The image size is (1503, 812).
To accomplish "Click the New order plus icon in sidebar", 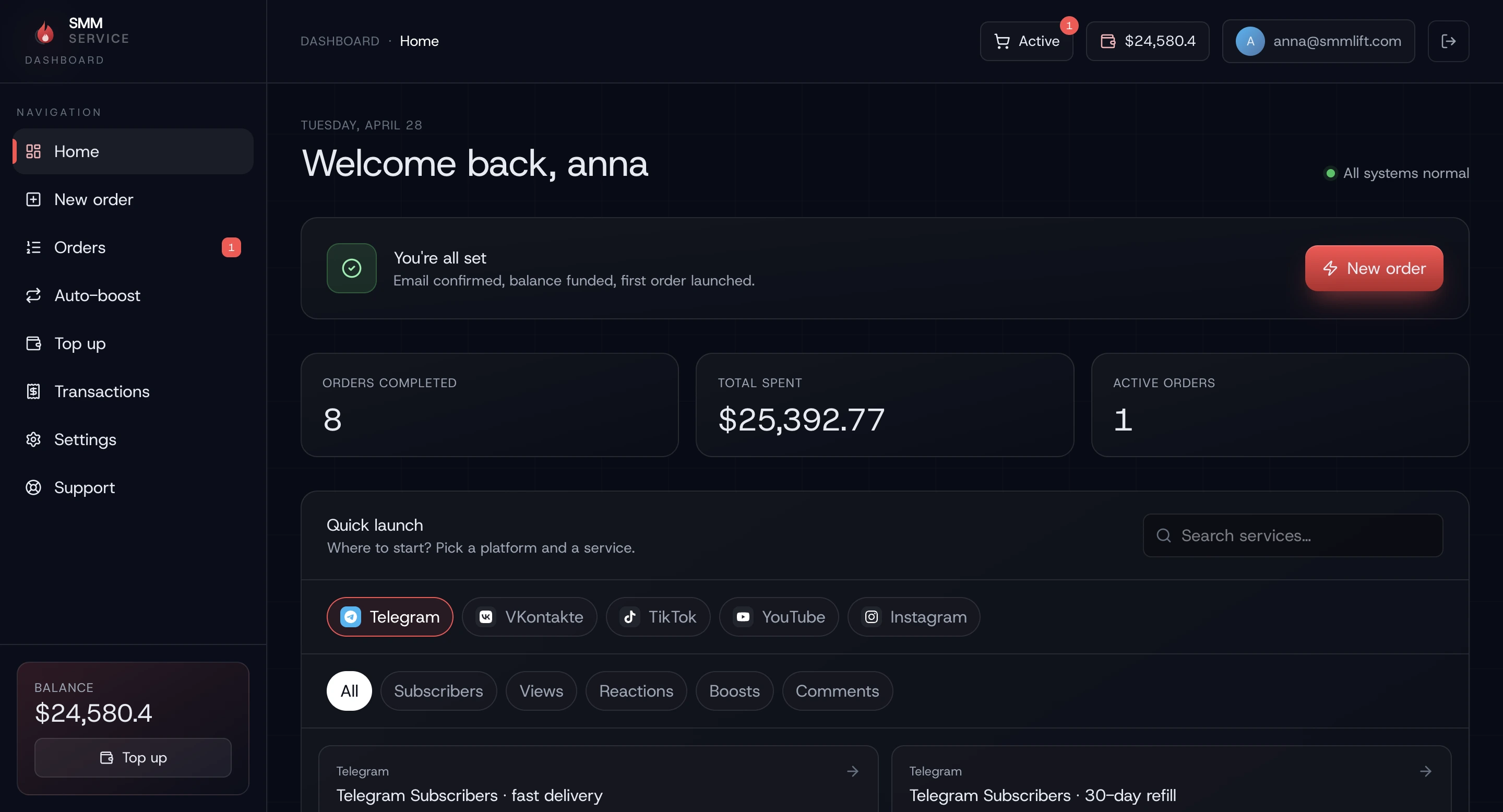I will [33, 199].
